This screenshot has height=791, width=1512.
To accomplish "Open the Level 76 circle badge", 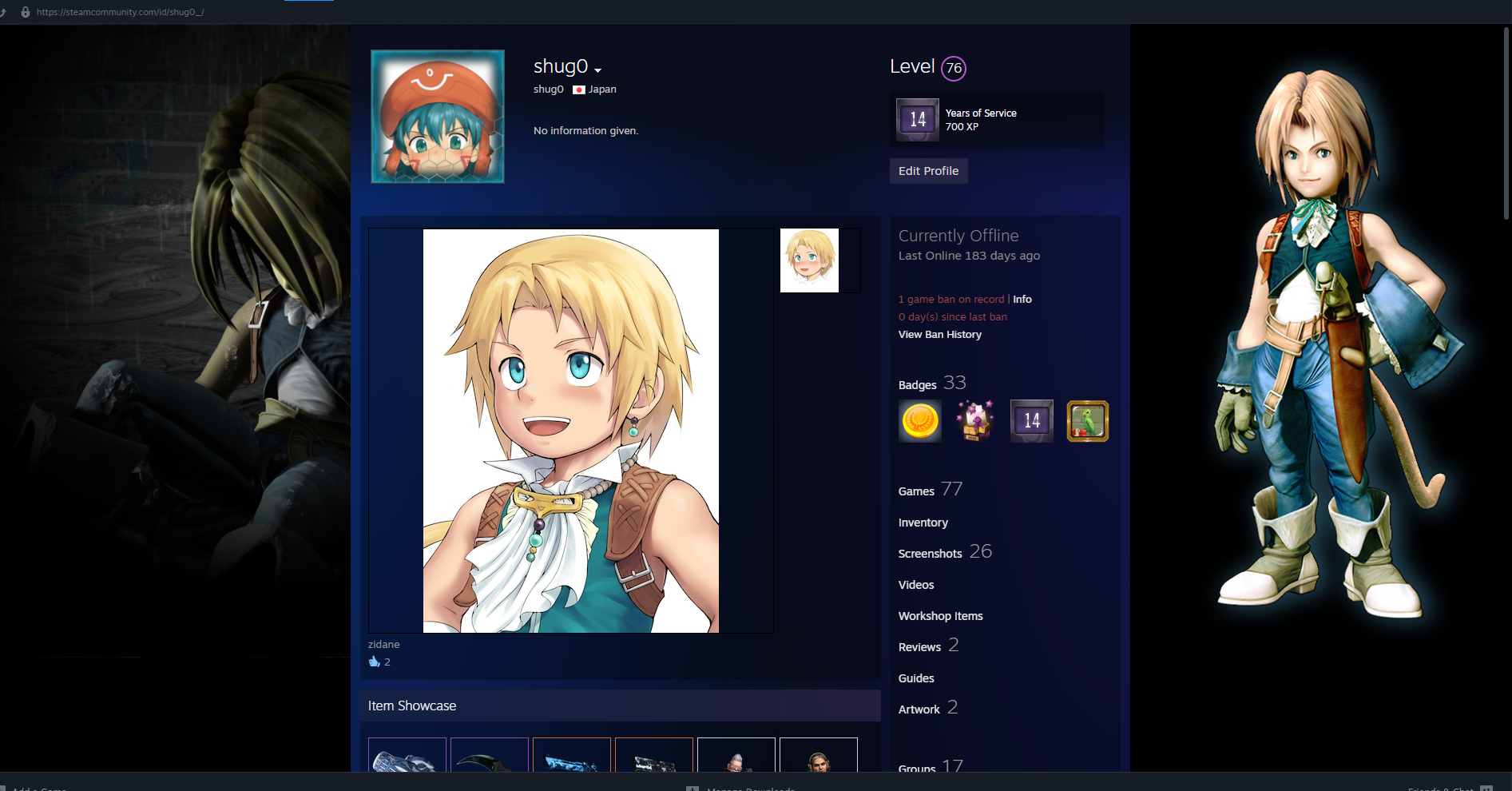I will [954, 68].
